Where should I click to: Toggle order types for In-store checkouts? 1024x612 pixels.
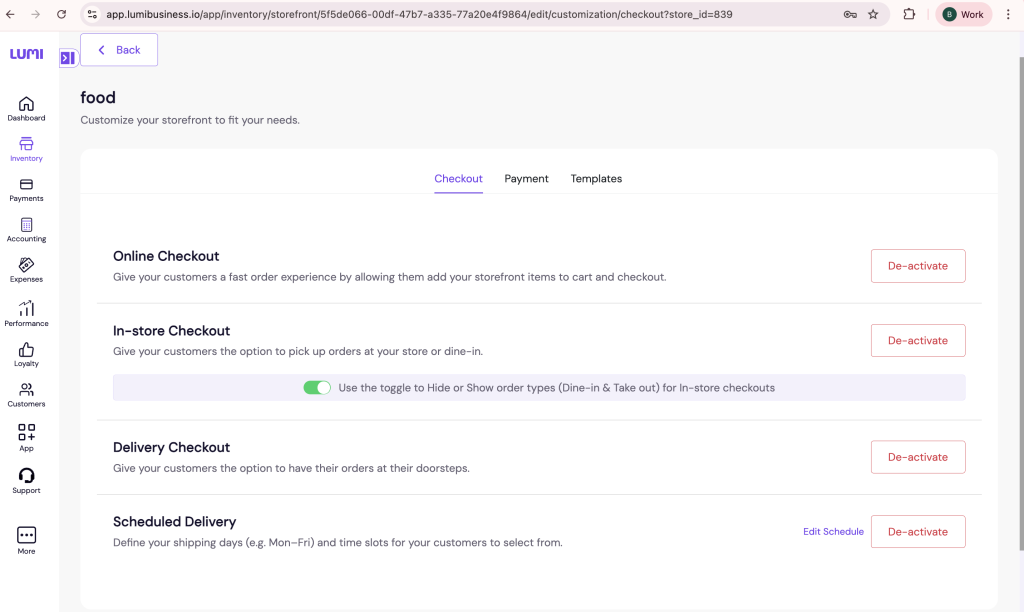317,387
